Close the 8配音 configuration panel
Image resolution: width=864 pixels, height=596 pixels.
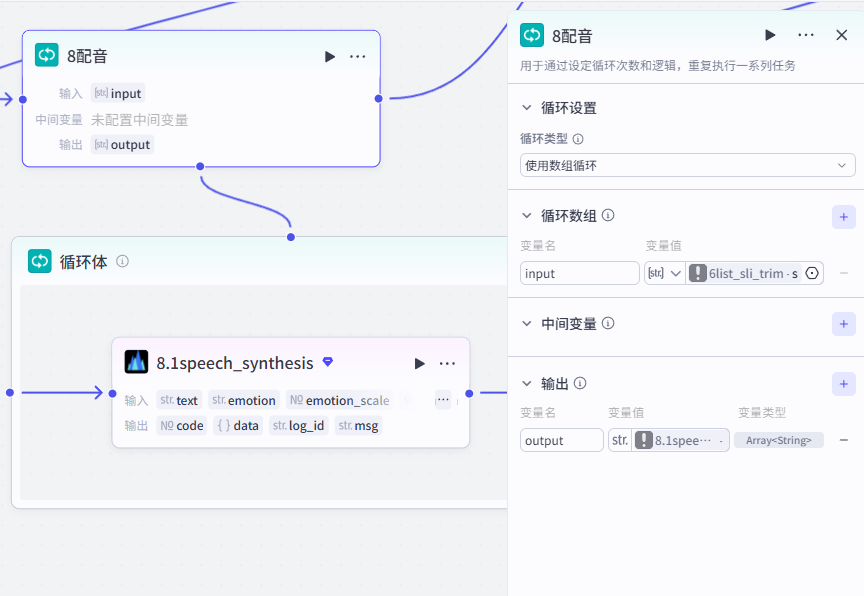click(x=841, y=35)
